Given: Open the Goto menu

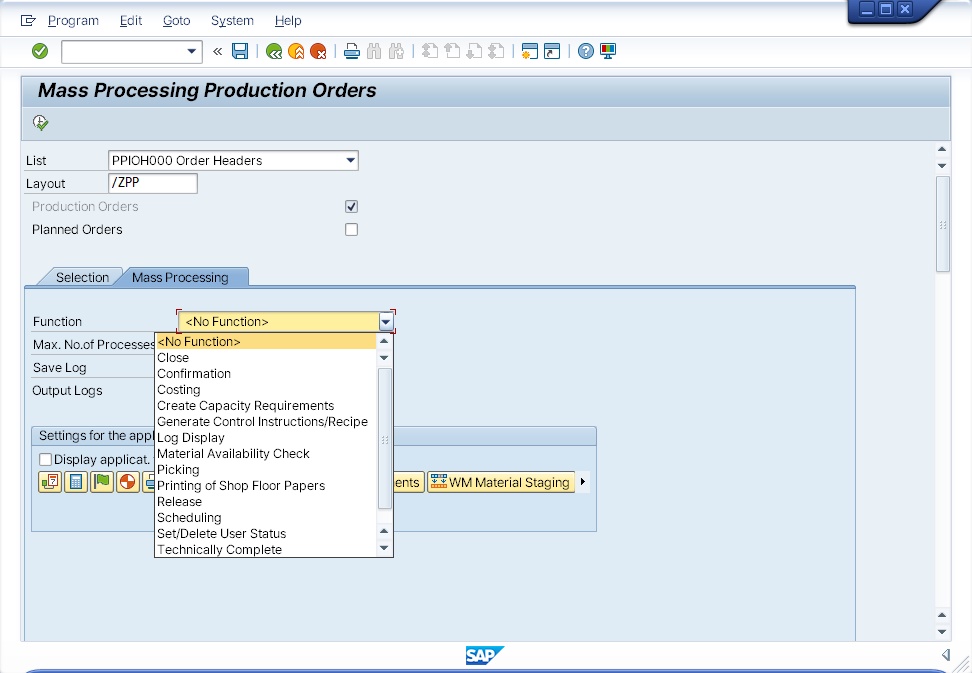Looking at the screenshot, I should (177, 20).
